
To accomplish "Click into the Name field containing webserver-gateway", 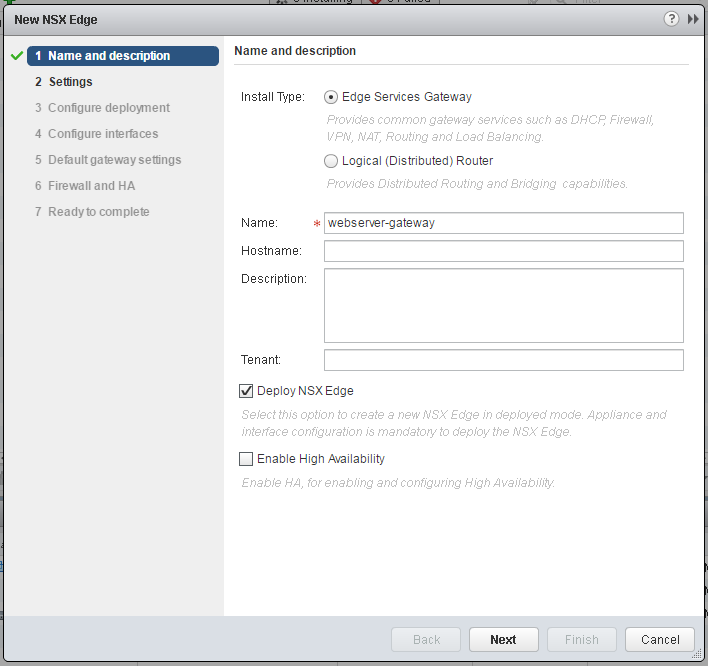I will (503, 223).
